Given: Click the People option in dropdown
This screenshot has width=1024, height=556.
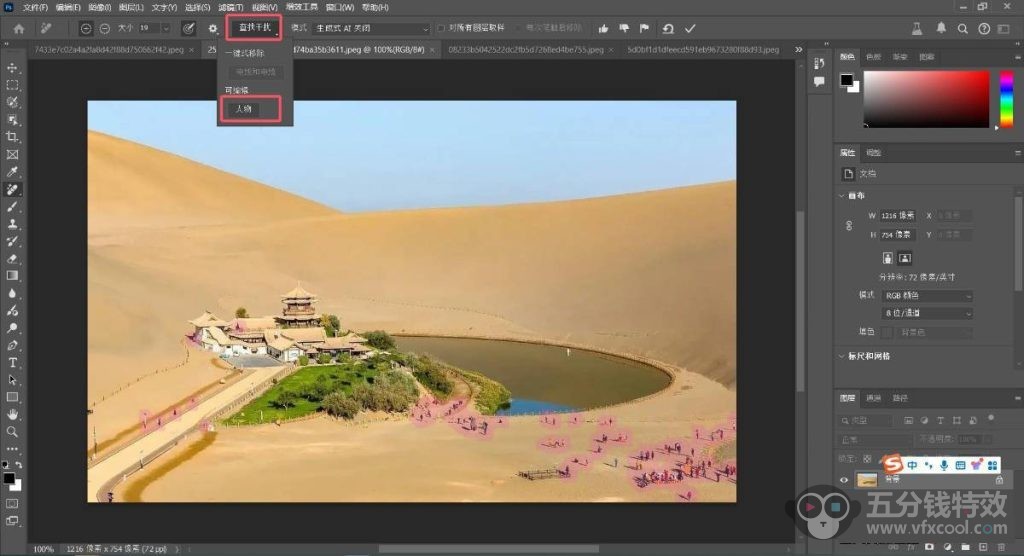Looking at the screenshot, I should (244, 109).
